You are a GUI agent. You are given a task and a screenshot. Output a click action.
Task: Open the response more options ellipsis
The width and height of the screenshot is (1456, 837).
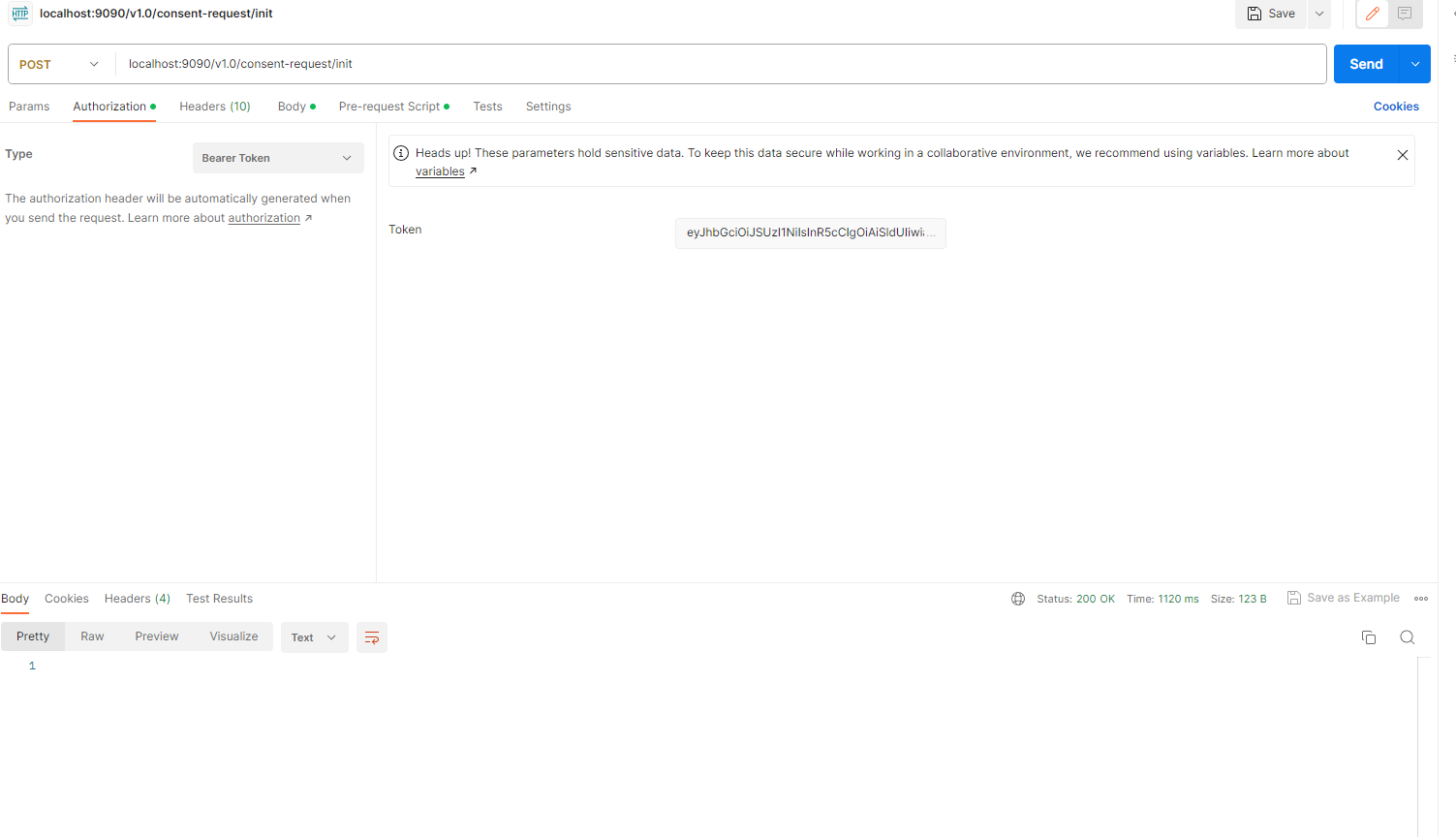1421,599
